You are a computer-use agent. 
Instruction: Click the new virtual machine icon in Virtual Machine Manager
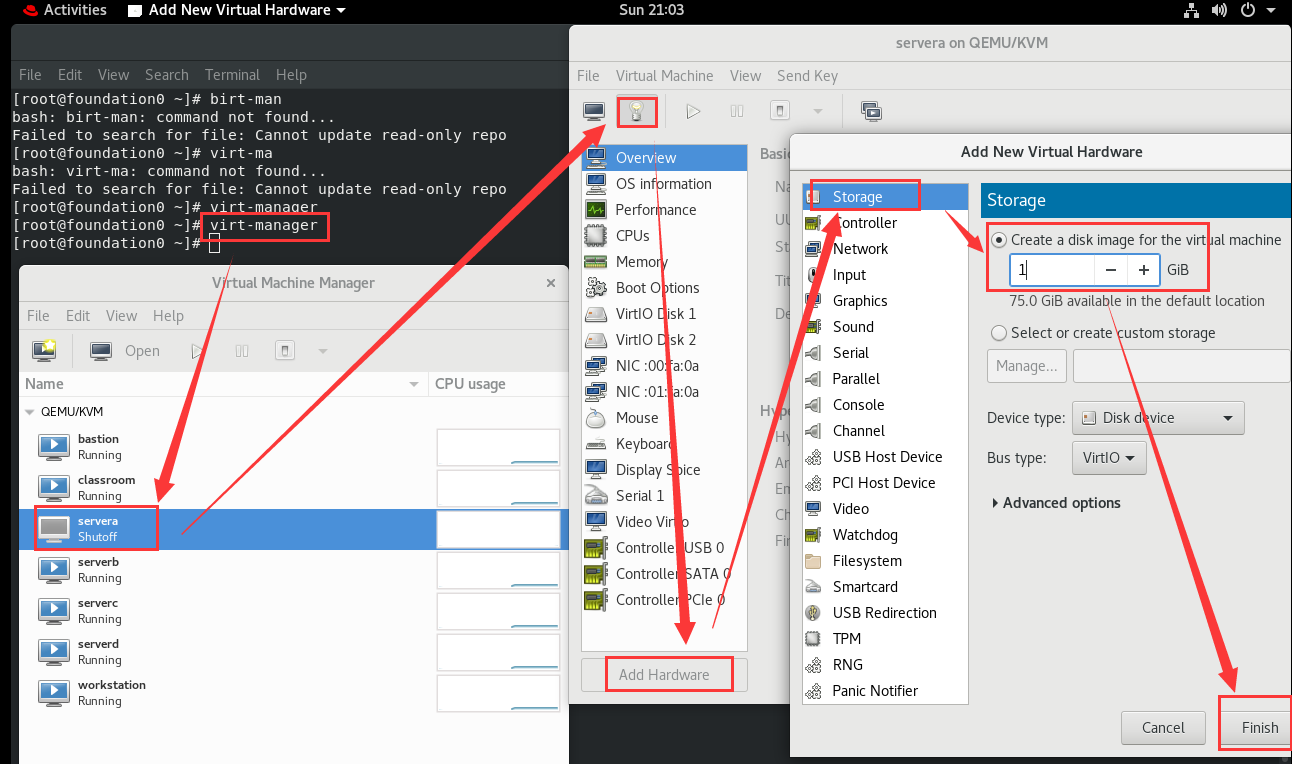pyautogui.click(x=44, y=351)
